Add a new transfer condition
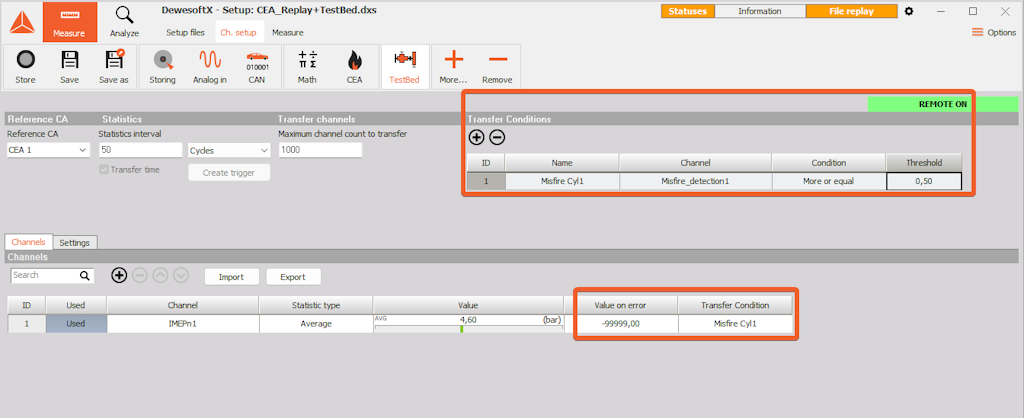1024x418 pixels. pos(476,137)
